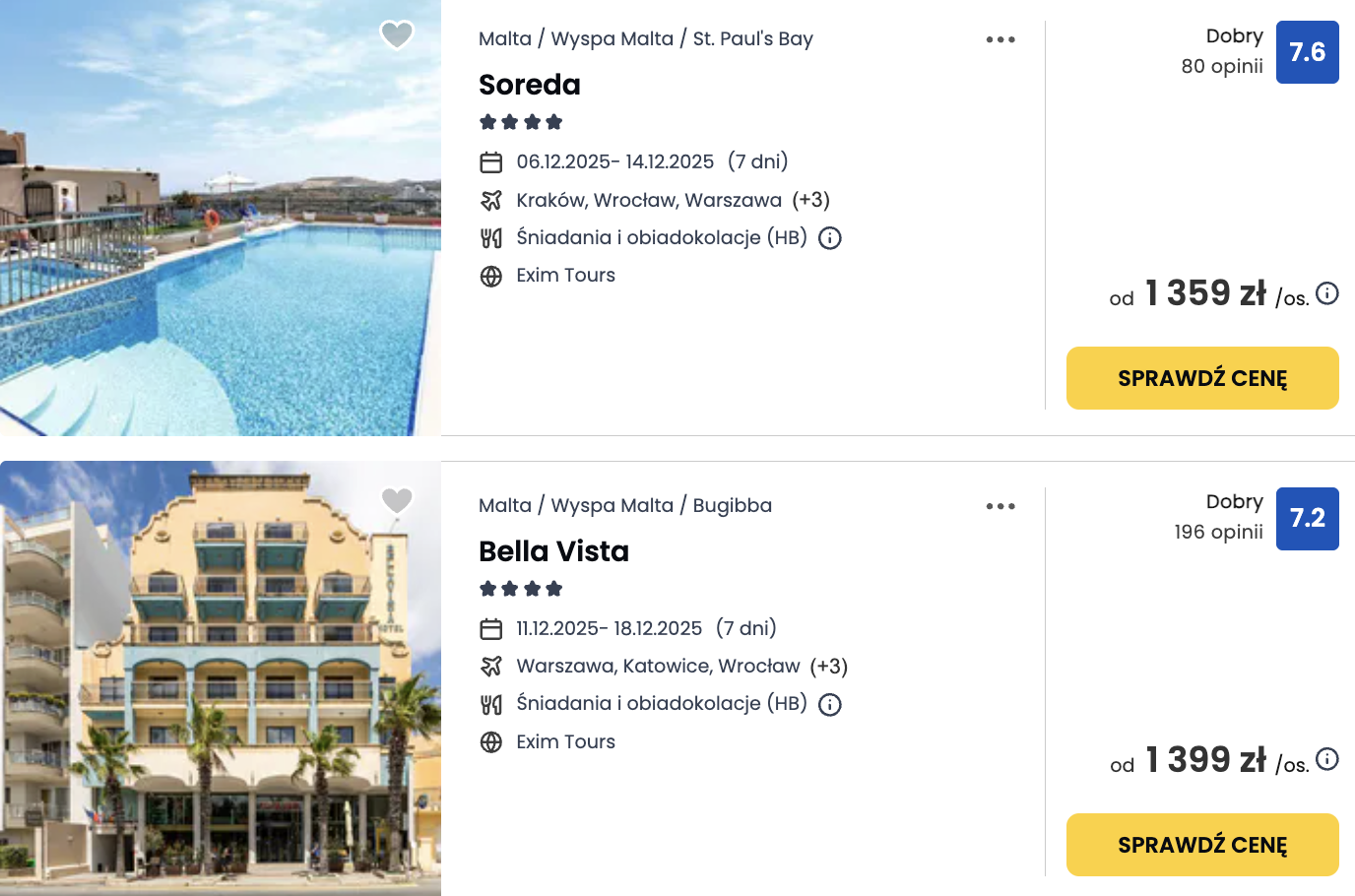This screenshot has width=1355, height=896.
Task: Click info icon beside Bella Vista meals
Action: (830, 705)
